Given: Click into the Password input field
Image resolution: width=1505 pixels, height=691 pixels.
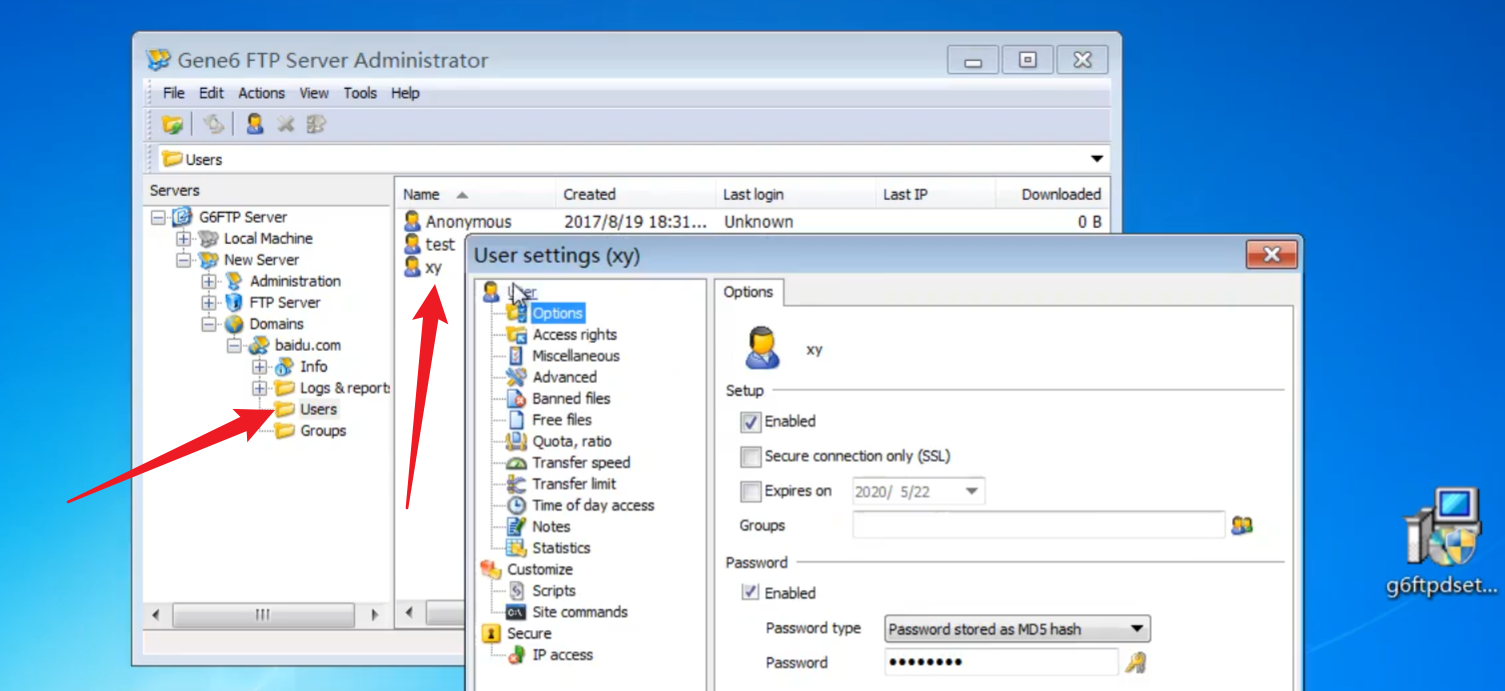Looking at the screenshot, I should pos(1000,662).
